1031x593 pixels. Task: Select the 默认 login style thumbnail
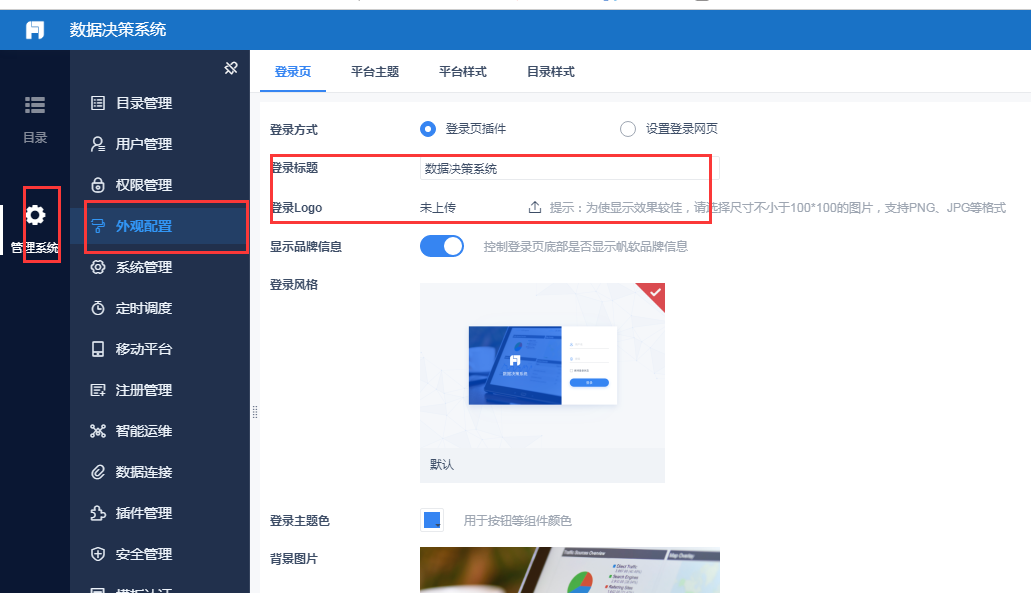click(542, 383)
